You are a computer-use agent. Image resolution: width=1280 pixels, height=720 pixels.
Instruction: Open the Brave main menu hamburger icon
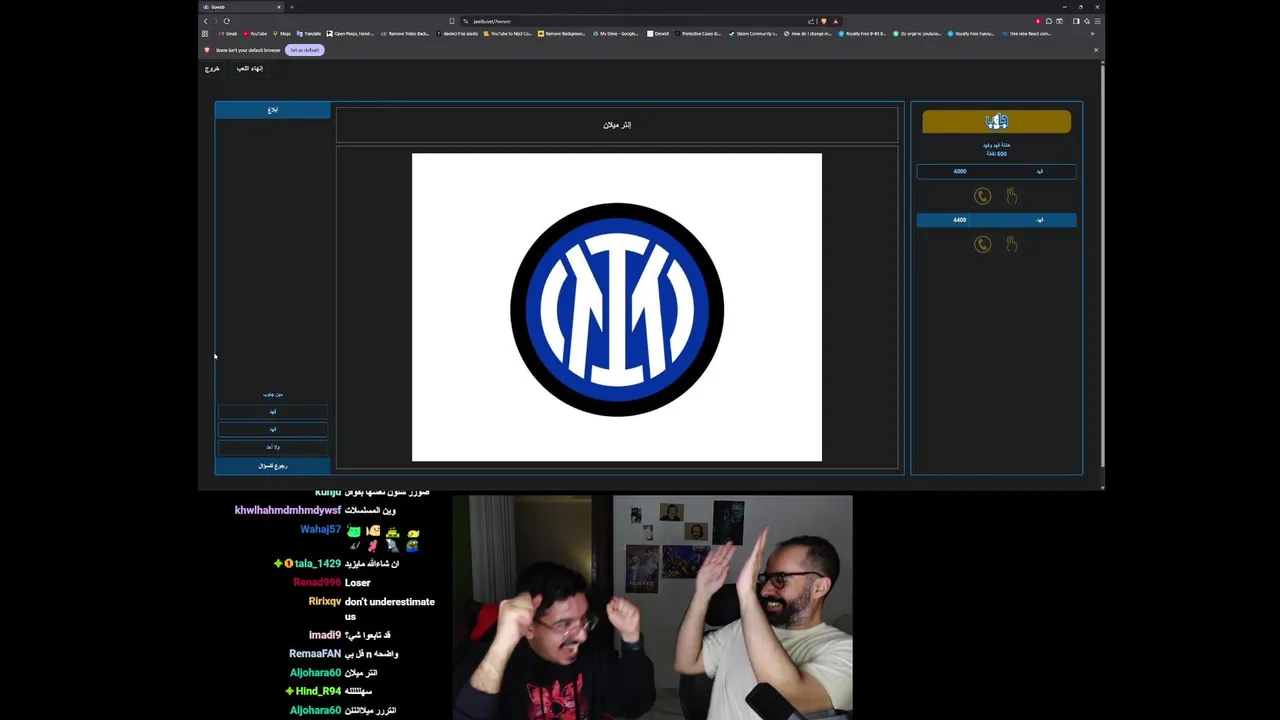[1097, 21]
